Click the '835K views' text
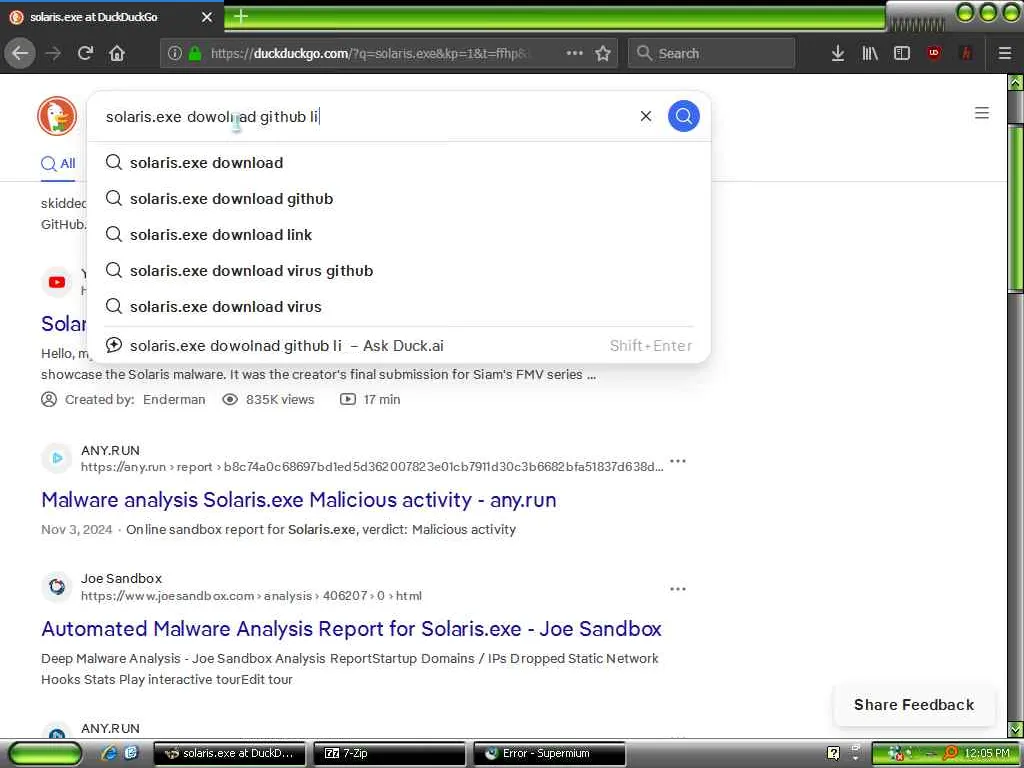This screenshot has width=1024, height=768. [280, 399]
